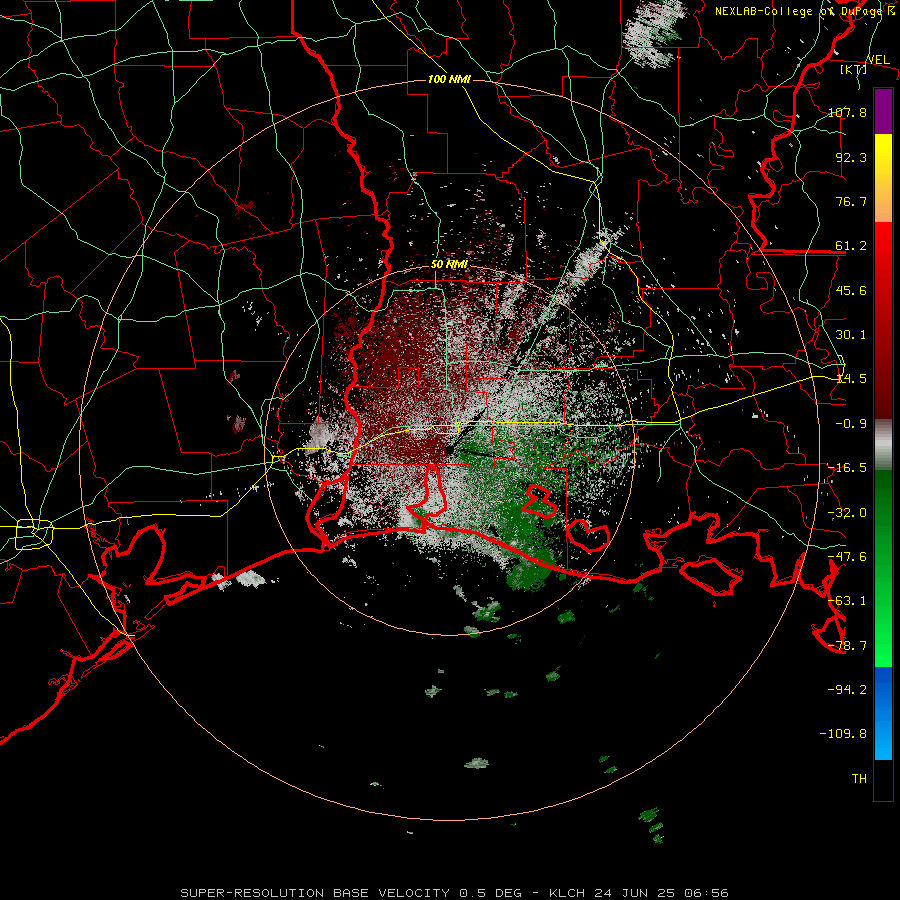Click the Super-Resolution Base Velocity caption
Viewport: 900px width, 900px height.
pyautogui.click(x=454, y=893)
